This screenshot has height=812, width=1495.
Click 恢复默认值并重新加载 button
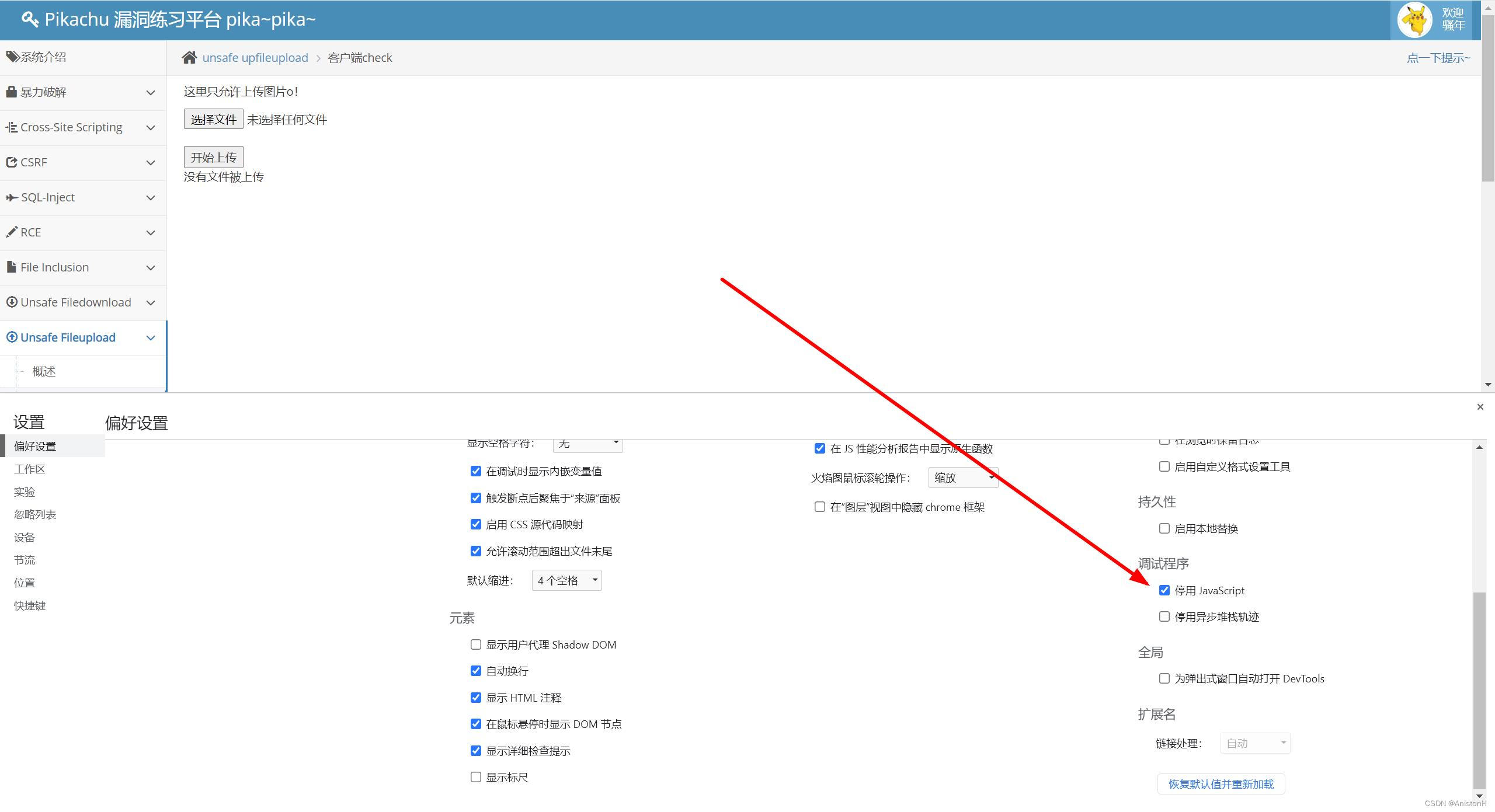click(x=1221, y=784)
